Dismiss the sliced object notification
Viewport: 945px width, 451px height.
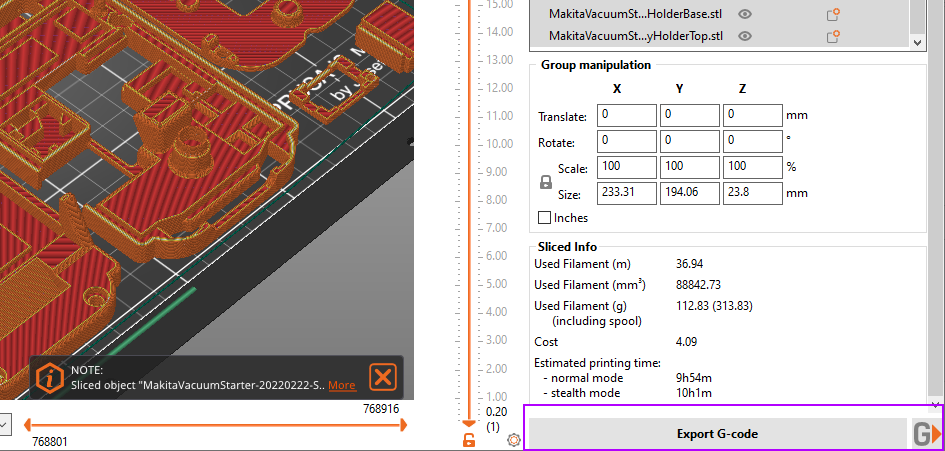(382, 377)
